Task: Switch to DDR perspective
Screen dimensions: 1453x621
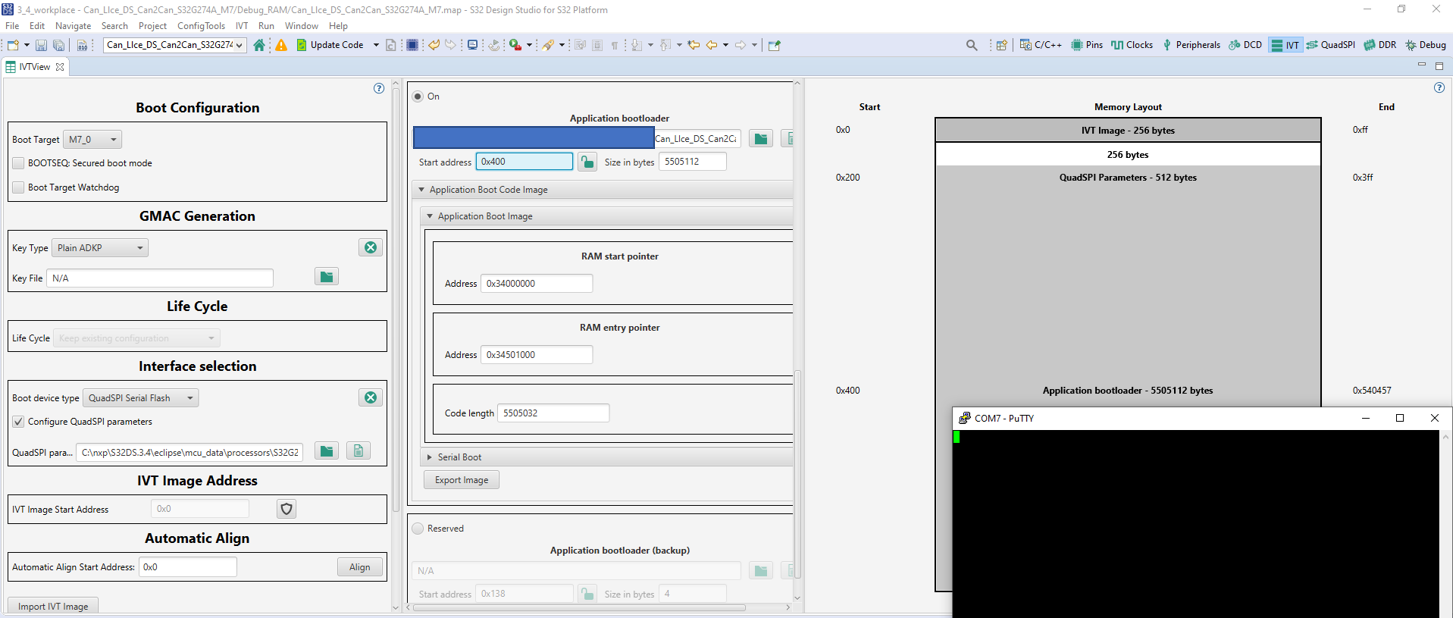Action: click(x=1380, y=45)
